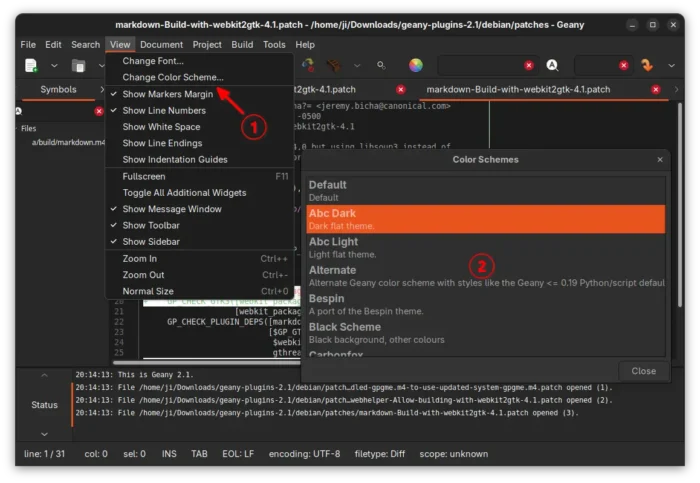Close the markdown-Build-with-webkit2gtk-4.1.patch tab
The image size is (700, 483).
pos(654,90)
